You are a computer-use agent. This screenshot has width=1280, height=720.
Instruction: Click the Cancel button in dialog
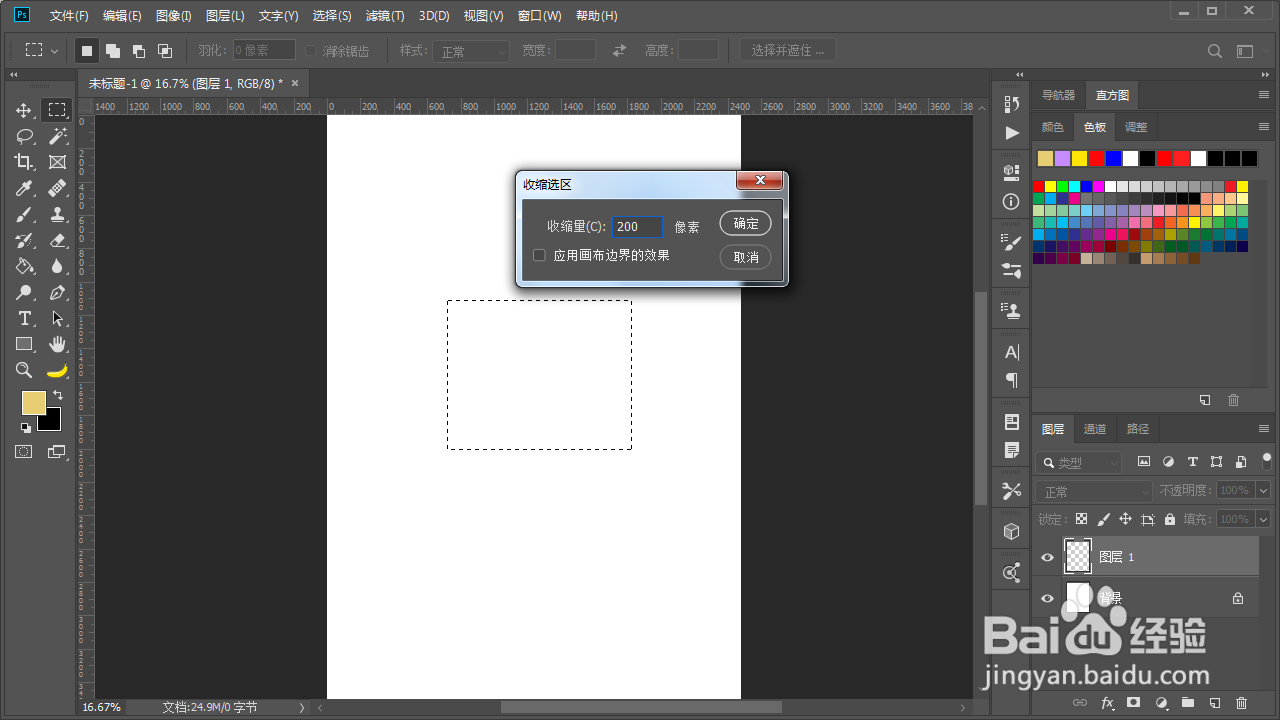tap(746, 257)
